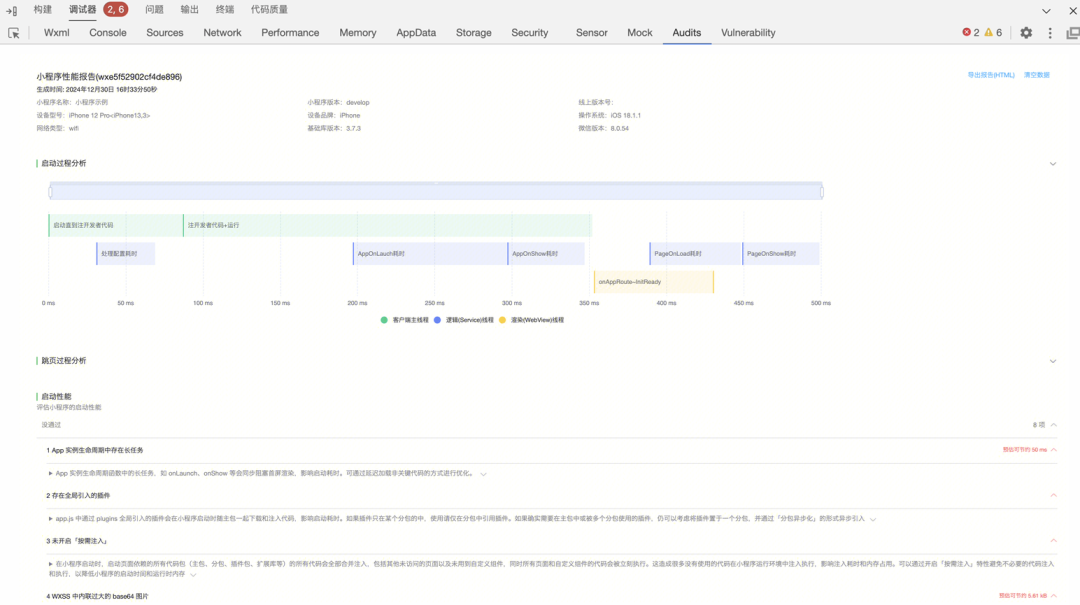Select the inspect element picker icon
Screen dimensions: 1080x605
tap(13, 33)
